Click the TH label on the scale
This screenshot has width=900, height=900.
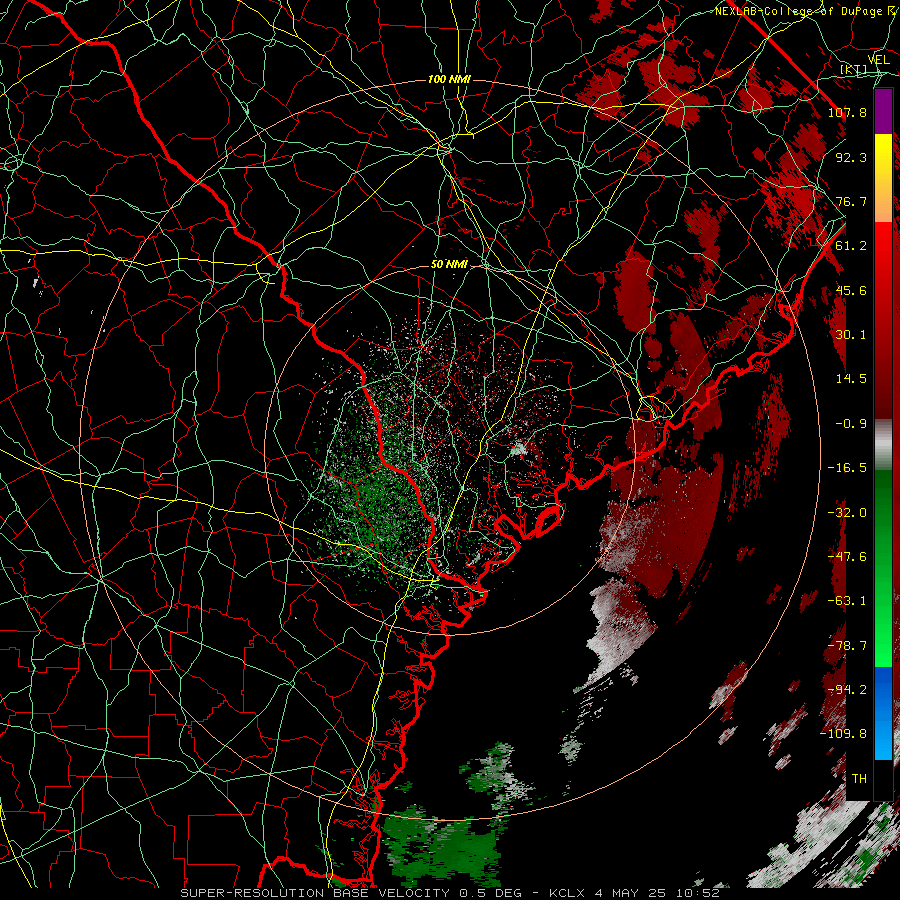click(859, 779)
